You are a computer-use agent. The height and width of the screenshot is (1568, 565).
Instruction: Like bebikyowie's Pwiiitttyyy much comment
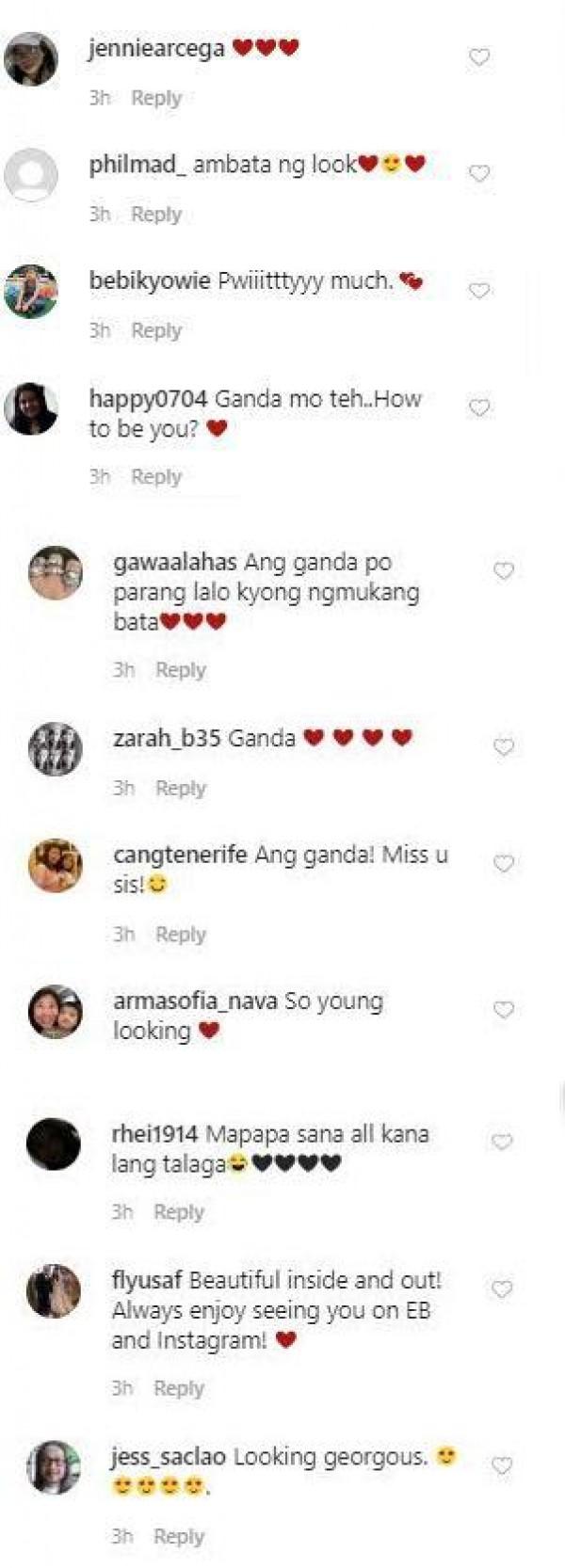click(479, 290)
